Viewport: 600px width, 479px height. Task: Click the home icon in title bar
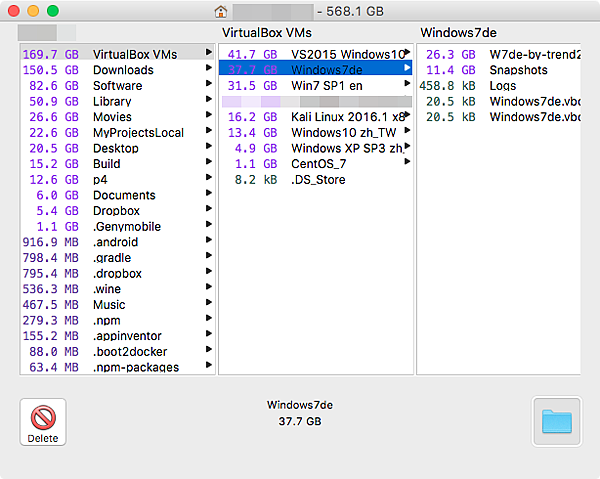221,11
